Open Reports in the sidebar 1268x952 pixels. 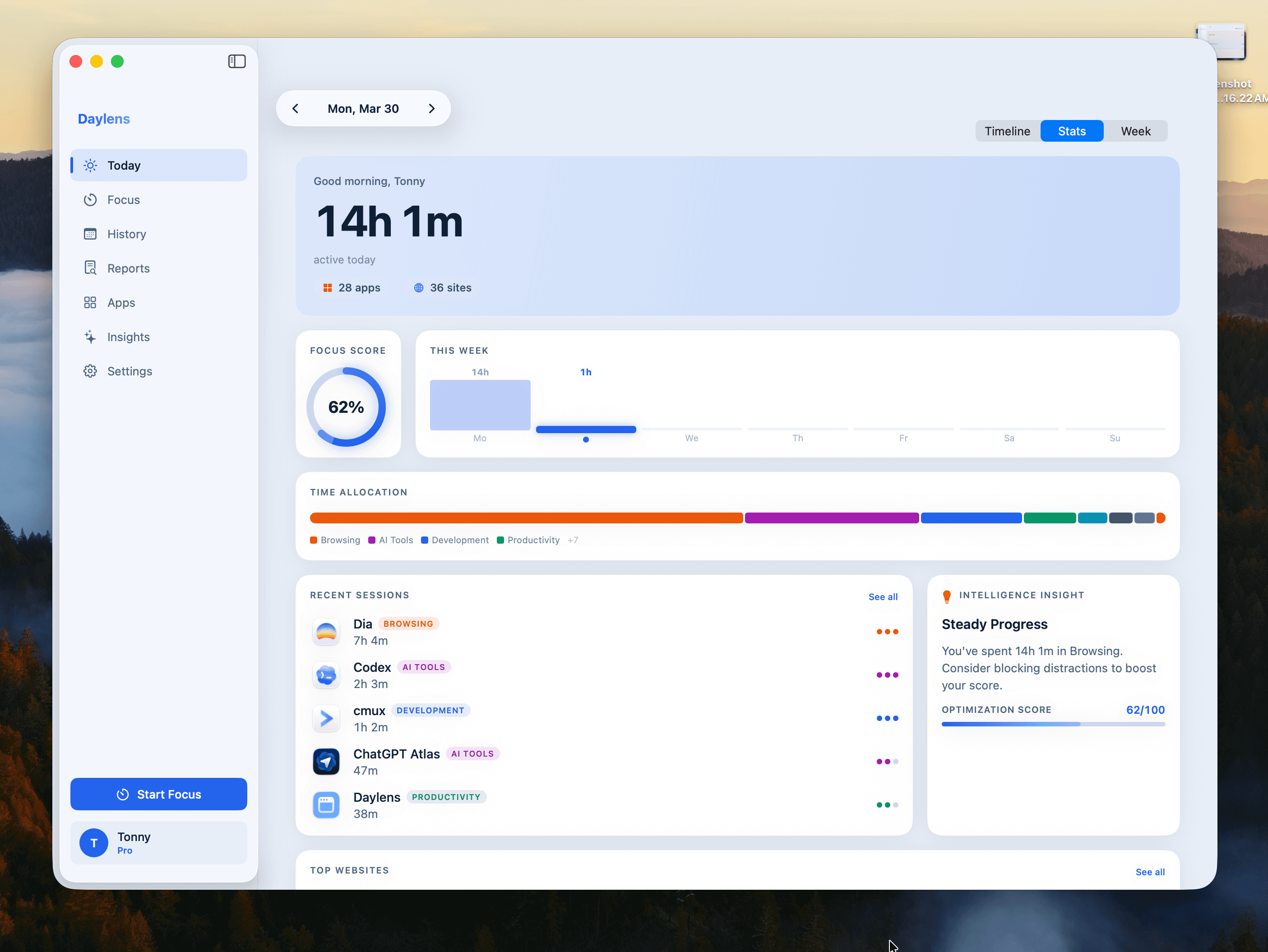tap(128, 268)
